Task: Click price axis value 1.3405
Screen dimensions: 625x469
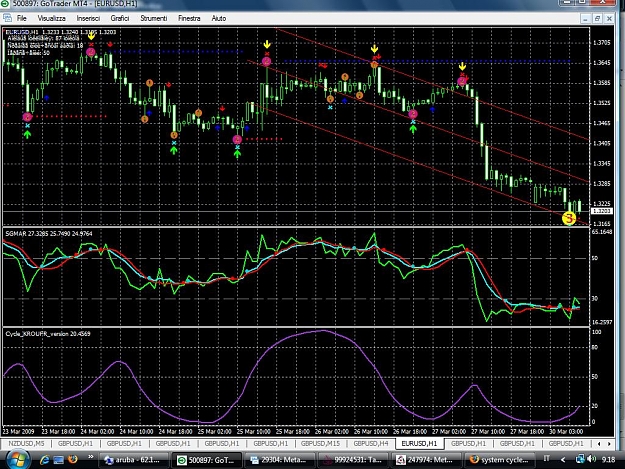Action: (x=601, y=143)
